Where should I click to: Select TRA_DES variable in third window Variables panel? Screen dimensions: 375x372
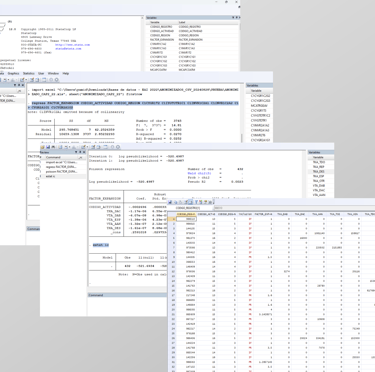coord(319,171)
